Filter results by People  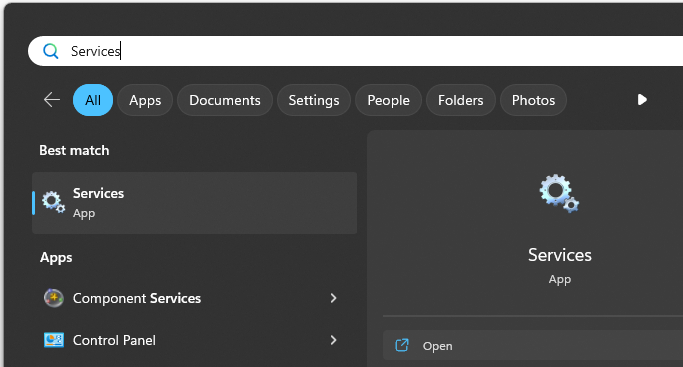[x=389, y=100]
